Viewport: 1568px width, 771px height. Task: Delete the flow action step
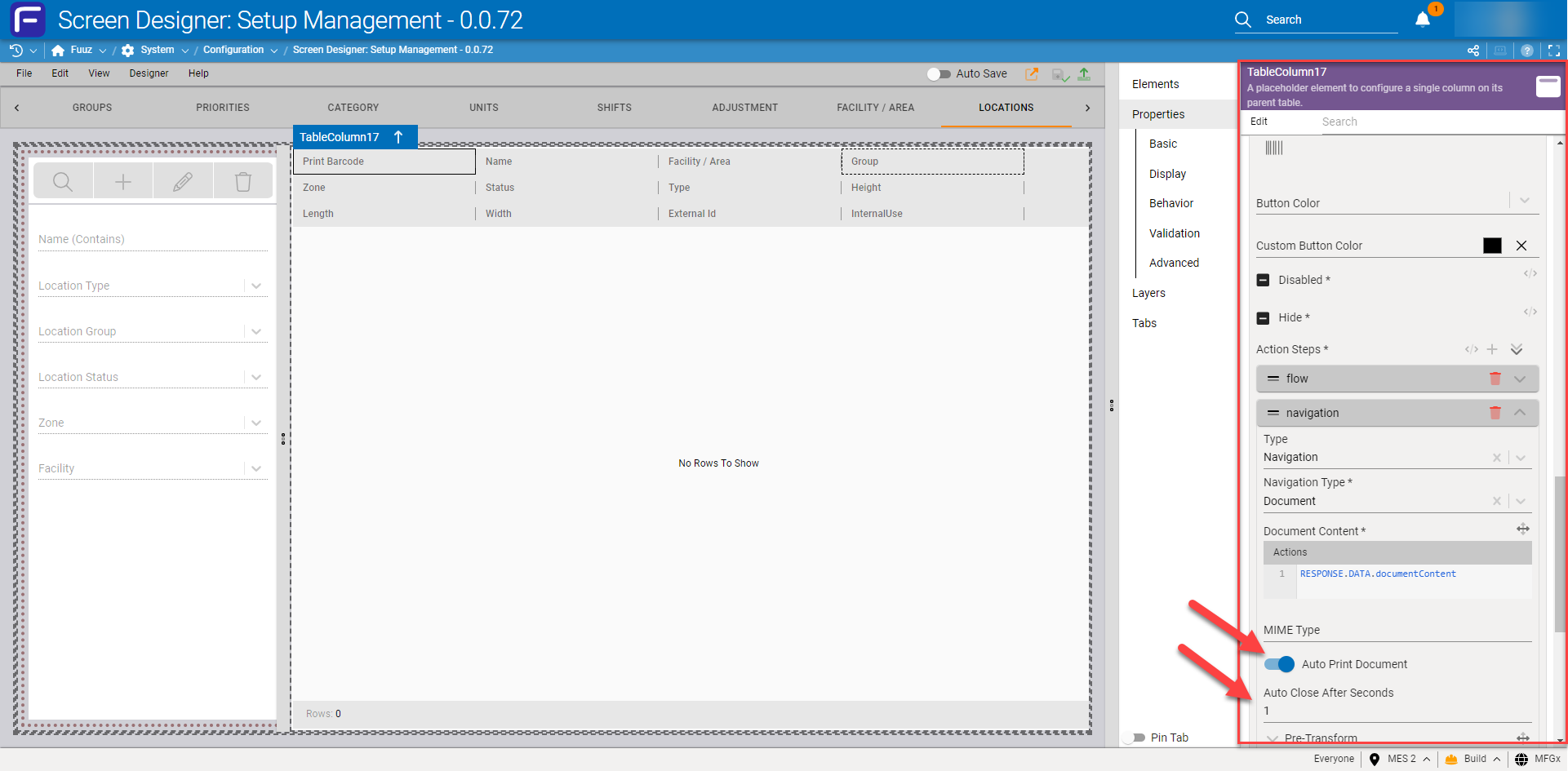click(1495, 379)
